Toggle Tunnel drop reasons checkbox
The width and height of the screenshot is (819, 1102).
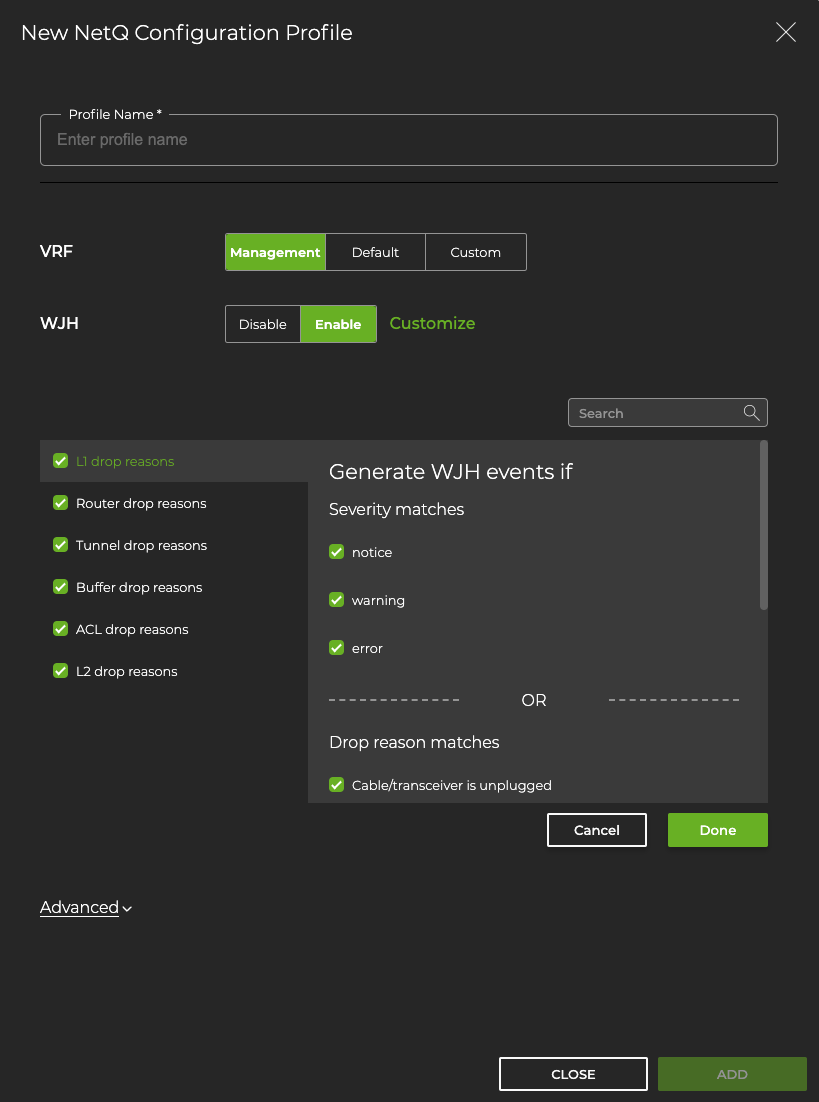click(x=60, y=545)
